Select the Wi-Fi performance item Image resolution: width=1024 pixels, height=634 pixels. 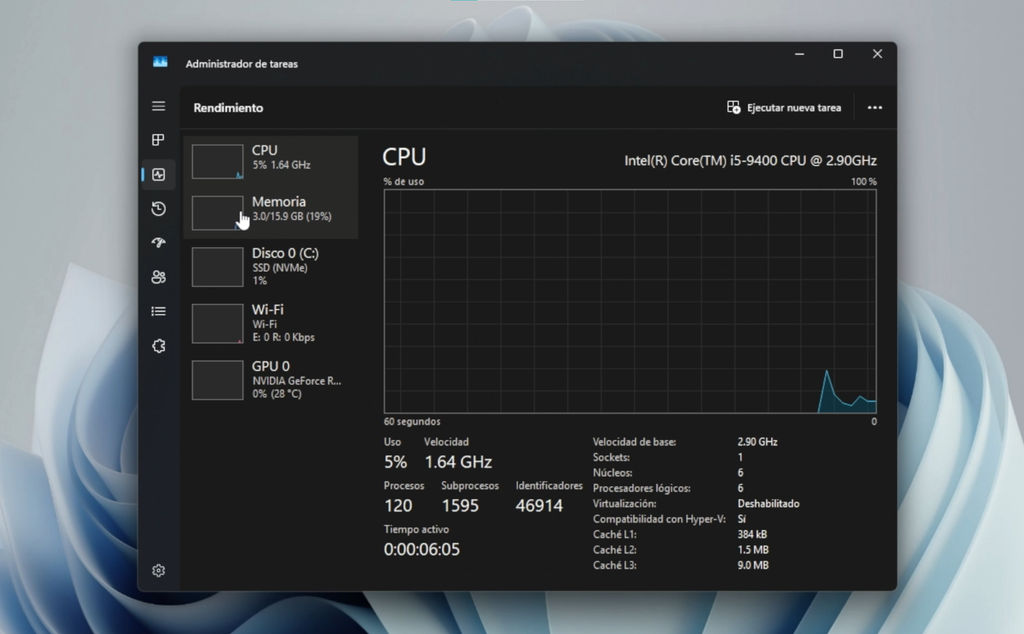click(270, 323)
